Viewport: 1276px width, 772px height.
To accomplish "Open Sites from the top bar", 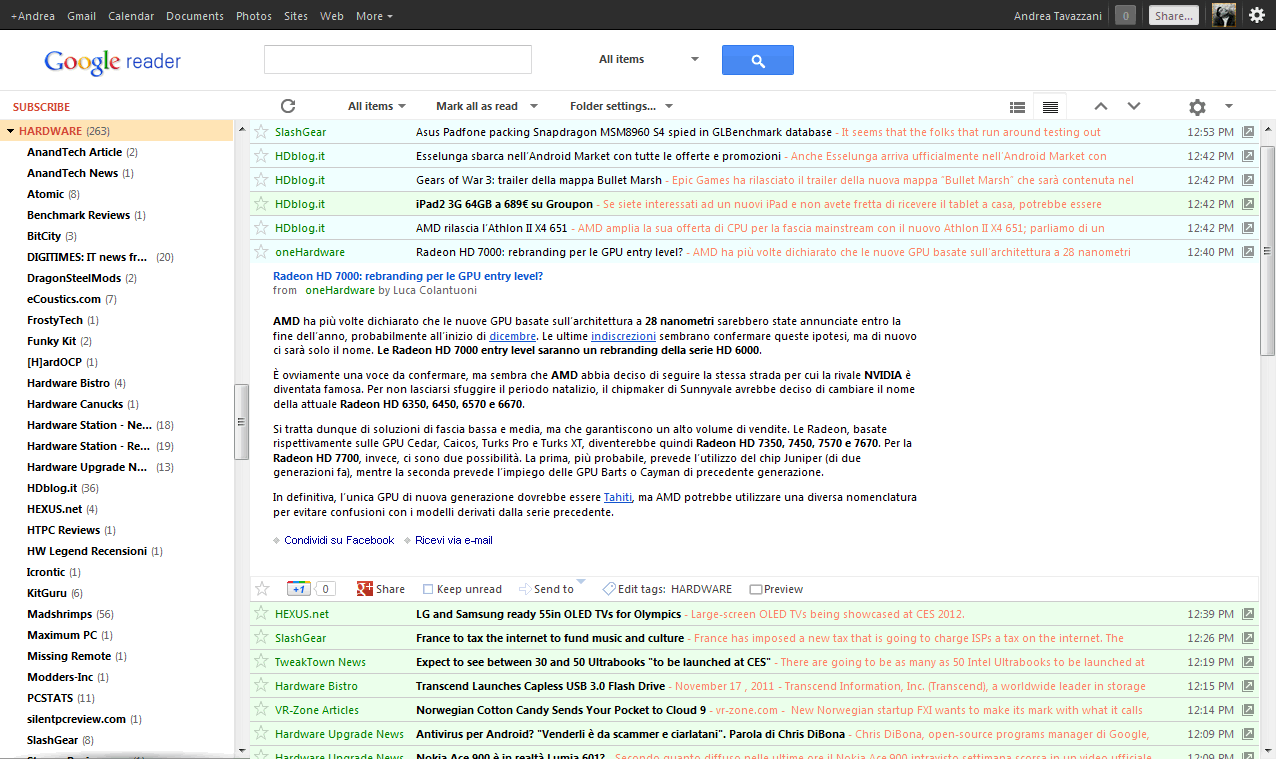I will 296,16.
